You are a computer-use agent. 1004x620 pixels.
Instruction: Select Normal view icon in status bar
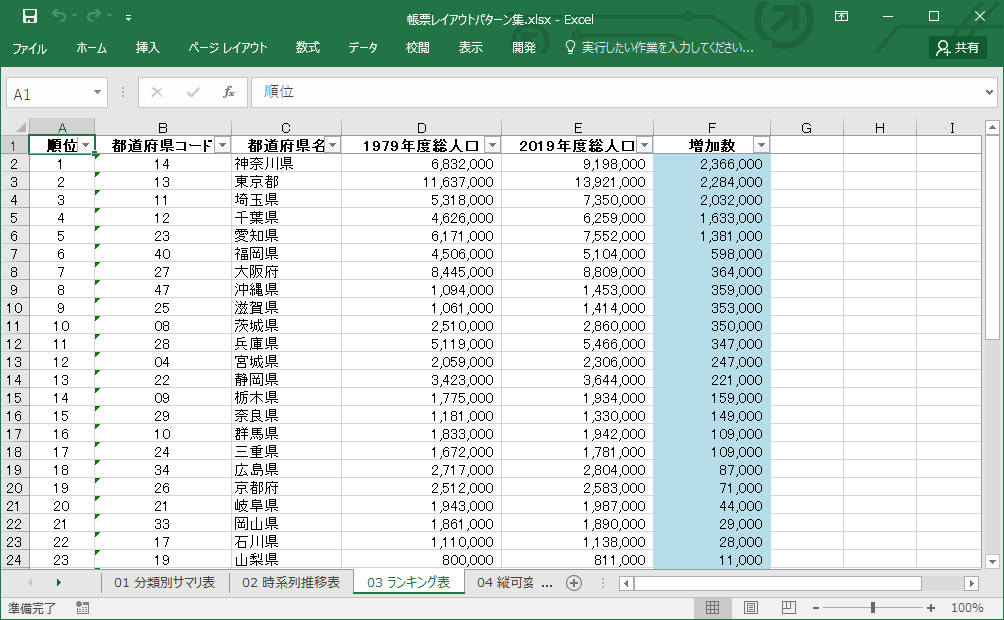pyautogui.click(x=712, y=608)
